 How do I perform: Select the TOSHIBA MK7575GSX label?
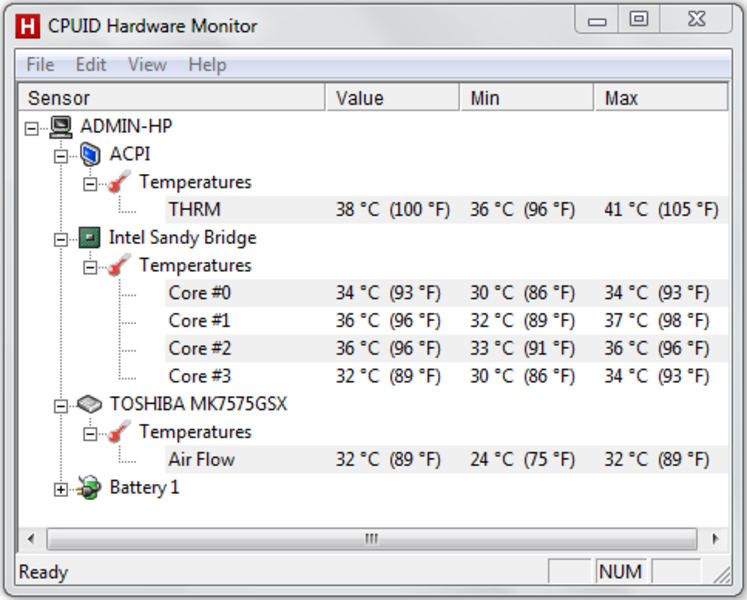198,404
